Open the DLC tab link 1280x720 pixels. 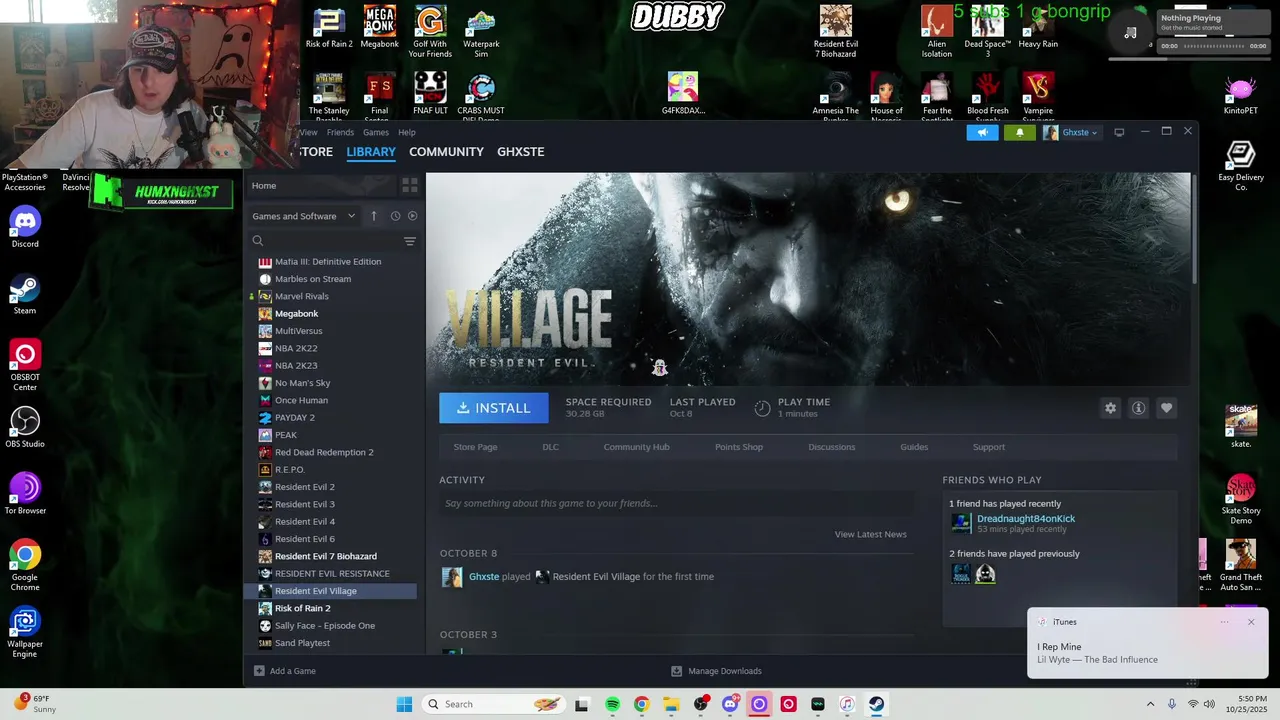(550, 447)
